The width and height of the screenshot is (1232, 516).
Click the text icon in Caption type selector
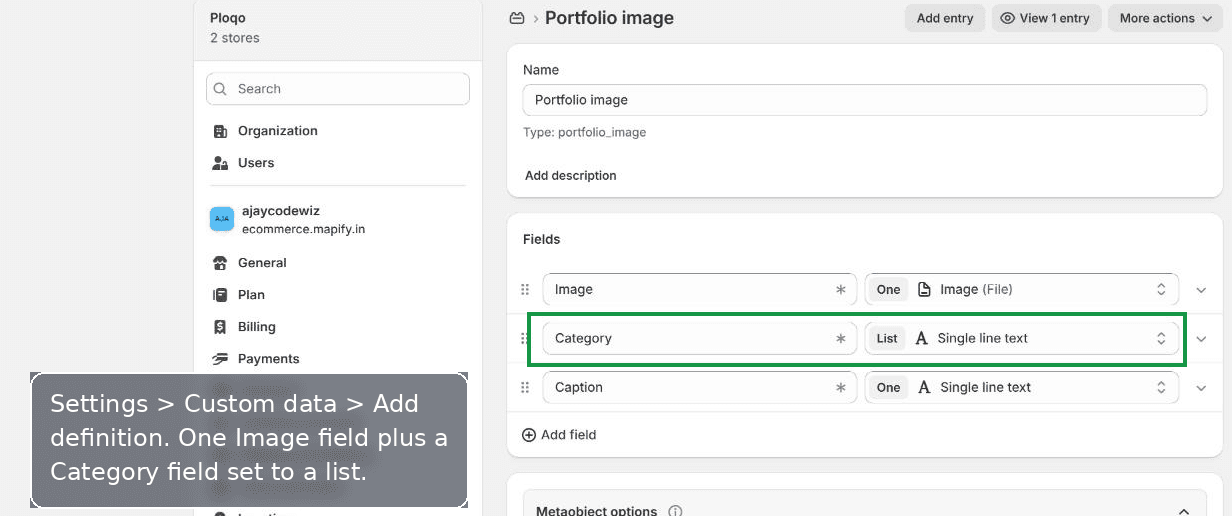(924, 387)
